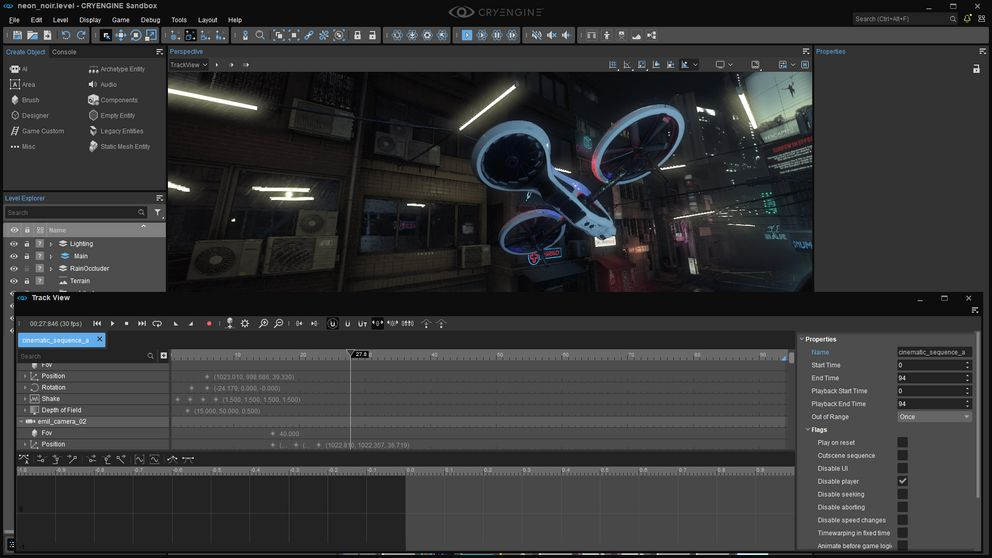Switch to the Console tab
Image resolution: width=992 pixels, height=558 pixels.
pyautogui.click(x=64, y=52)
